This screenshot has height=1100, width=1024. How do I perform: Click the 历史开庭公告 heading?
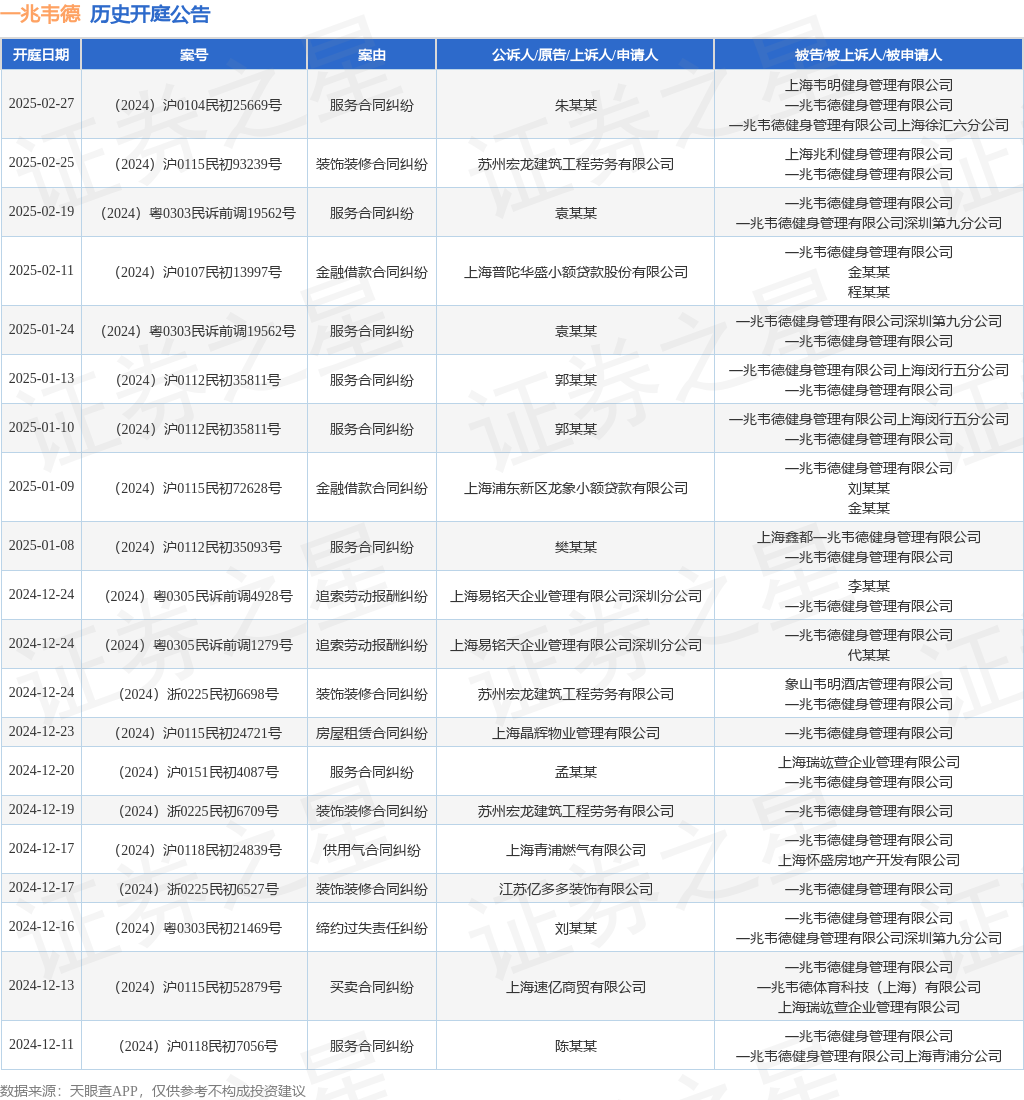150,14
